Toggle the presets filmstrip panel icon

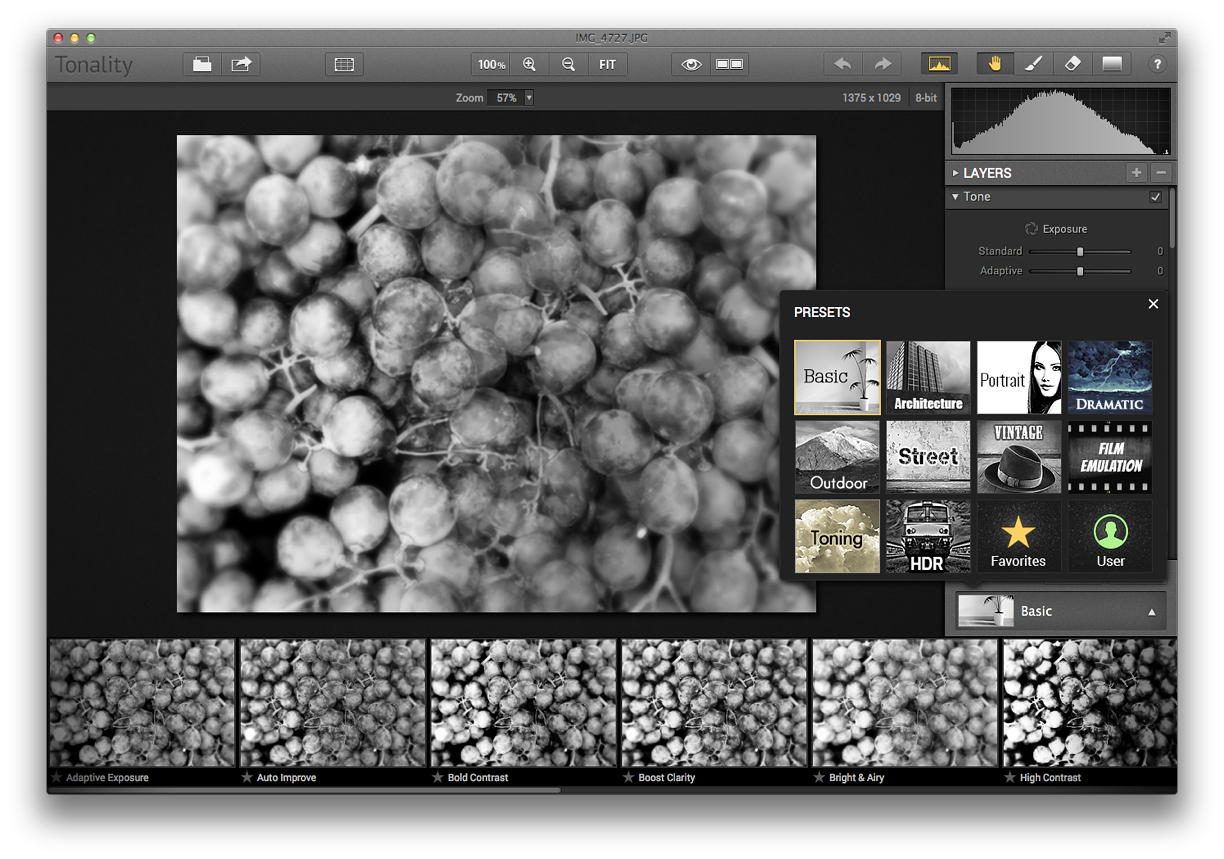[x=344, y=64]
